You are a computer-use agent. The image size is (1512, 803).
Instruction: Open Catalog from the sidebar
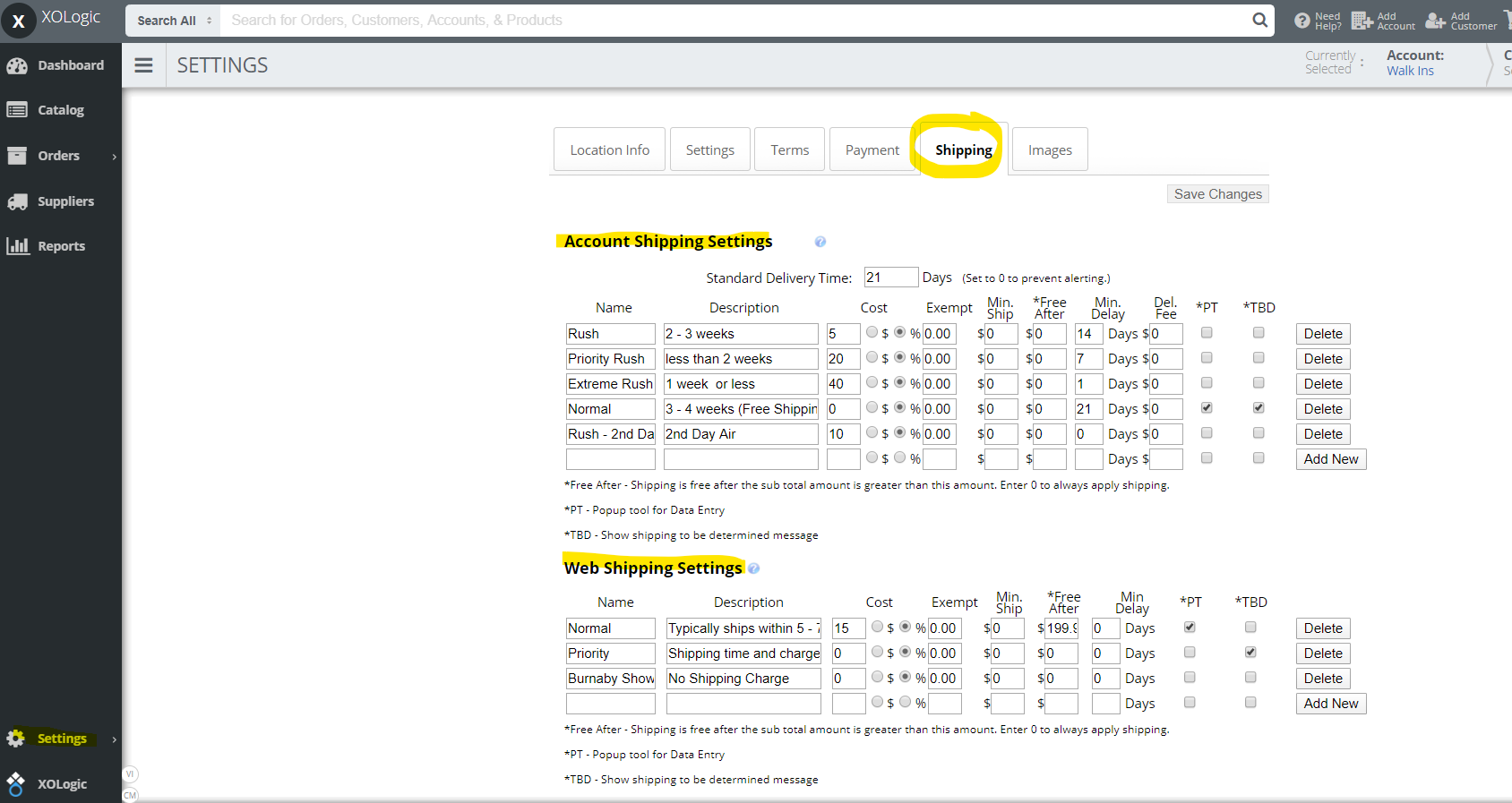[61, 110]
